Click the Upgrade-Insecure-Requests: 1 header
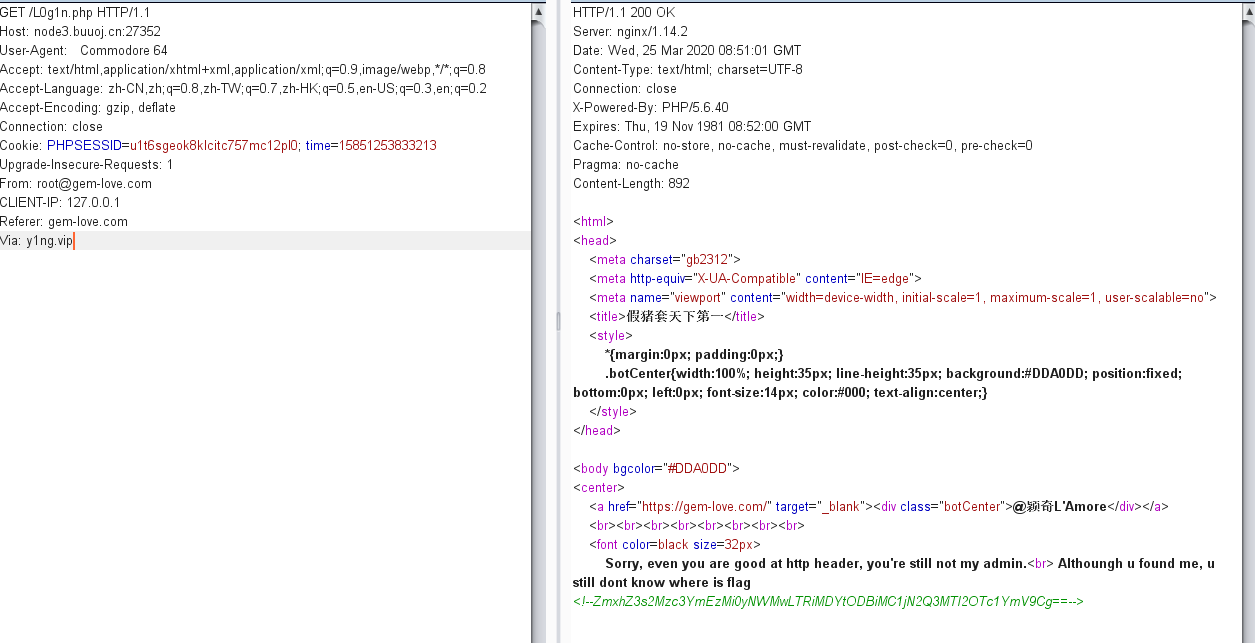 pyautogui.click(x=87, y=165)
